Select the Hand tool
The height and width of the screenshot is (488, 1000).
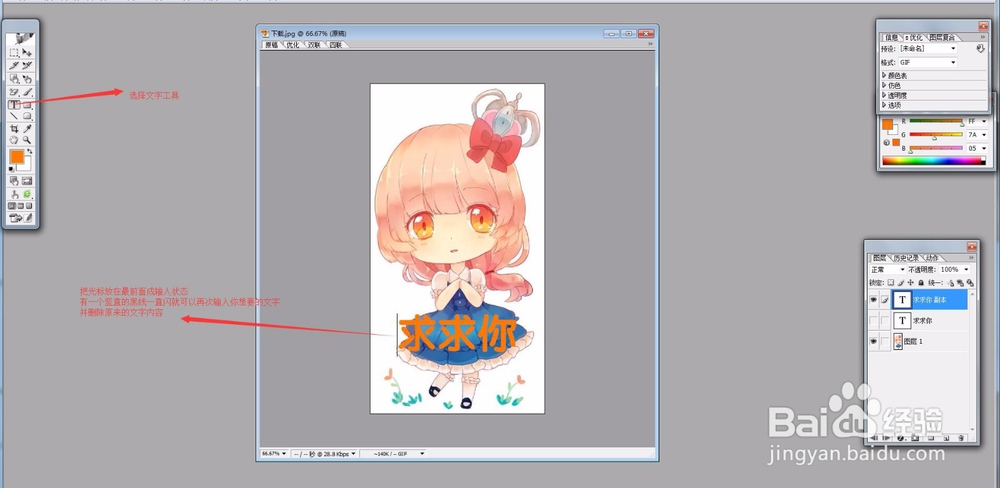tap(13, 139)
